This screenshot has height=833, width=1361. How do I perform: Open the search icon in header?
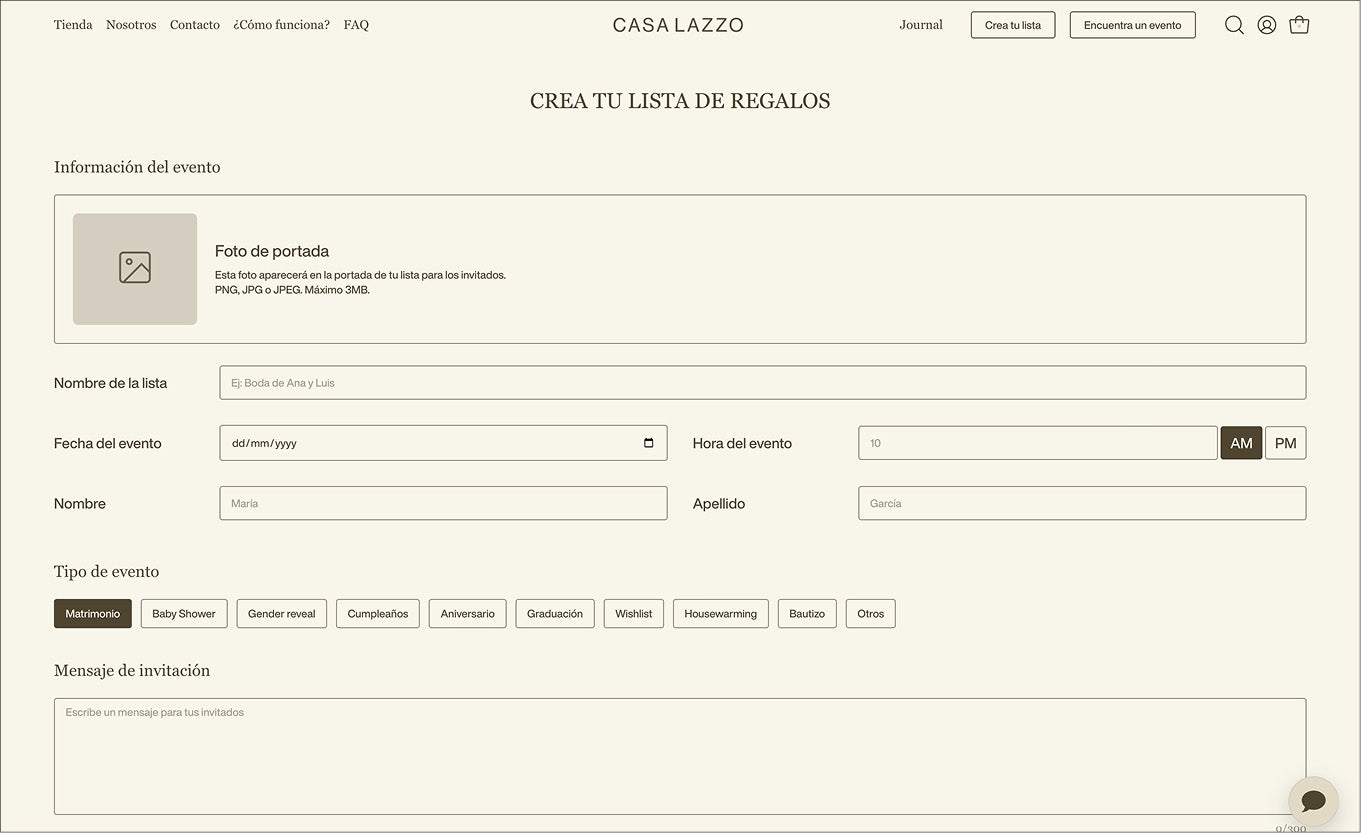[x=1234, y=25]
